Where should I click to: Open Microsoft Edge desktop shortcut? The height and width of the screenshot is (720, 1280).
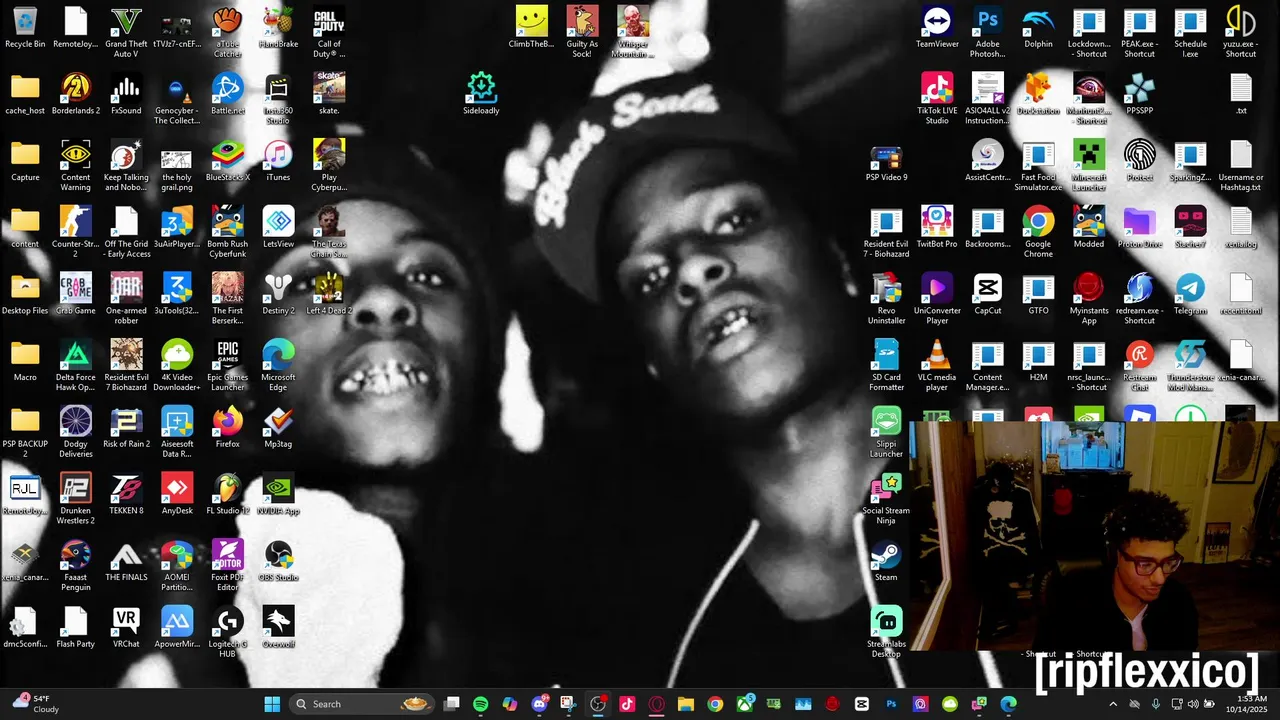278,366
